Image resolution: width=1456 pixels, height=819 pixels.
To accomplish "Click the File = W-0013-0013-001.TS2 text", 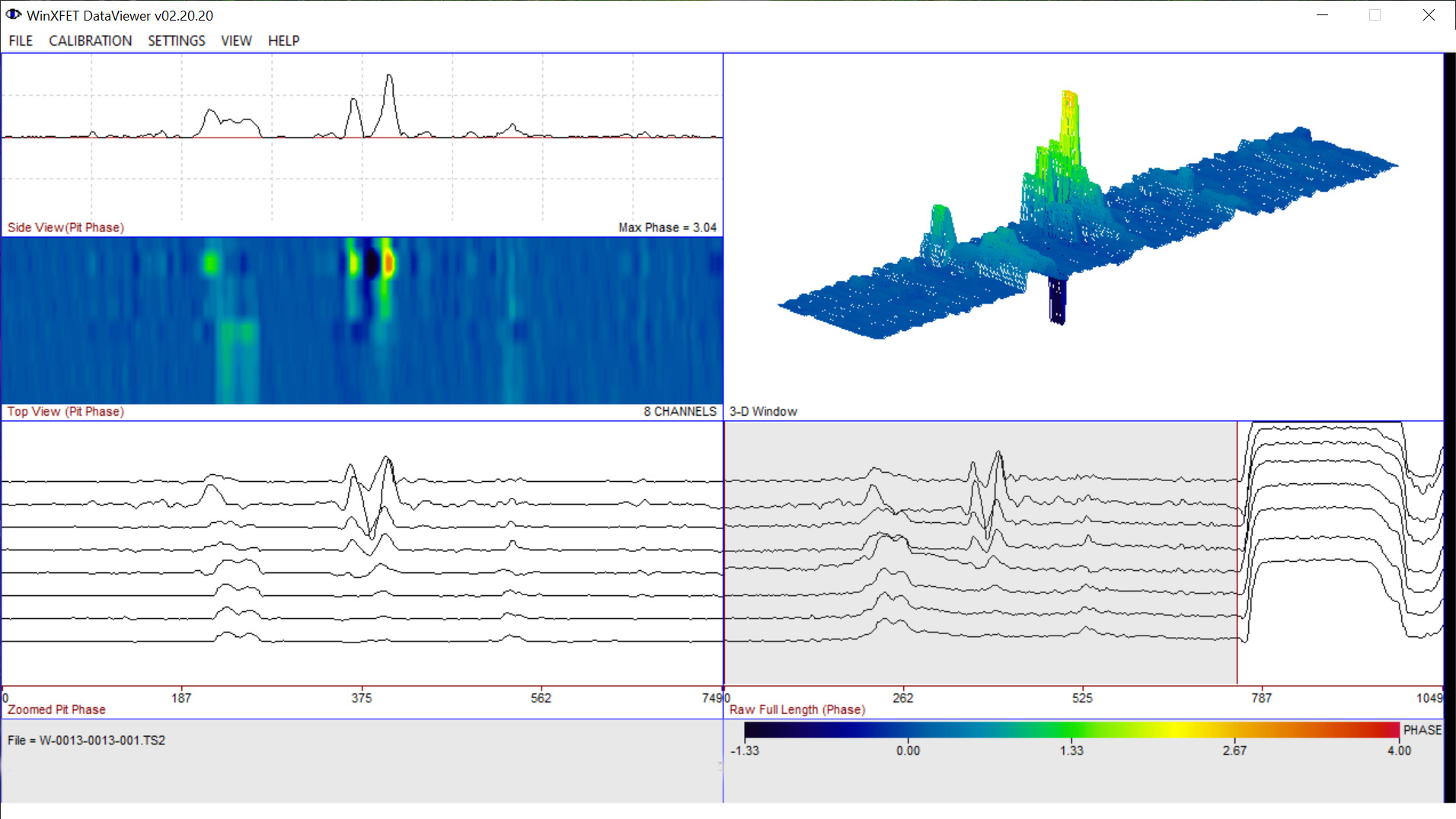I will 86,740.
